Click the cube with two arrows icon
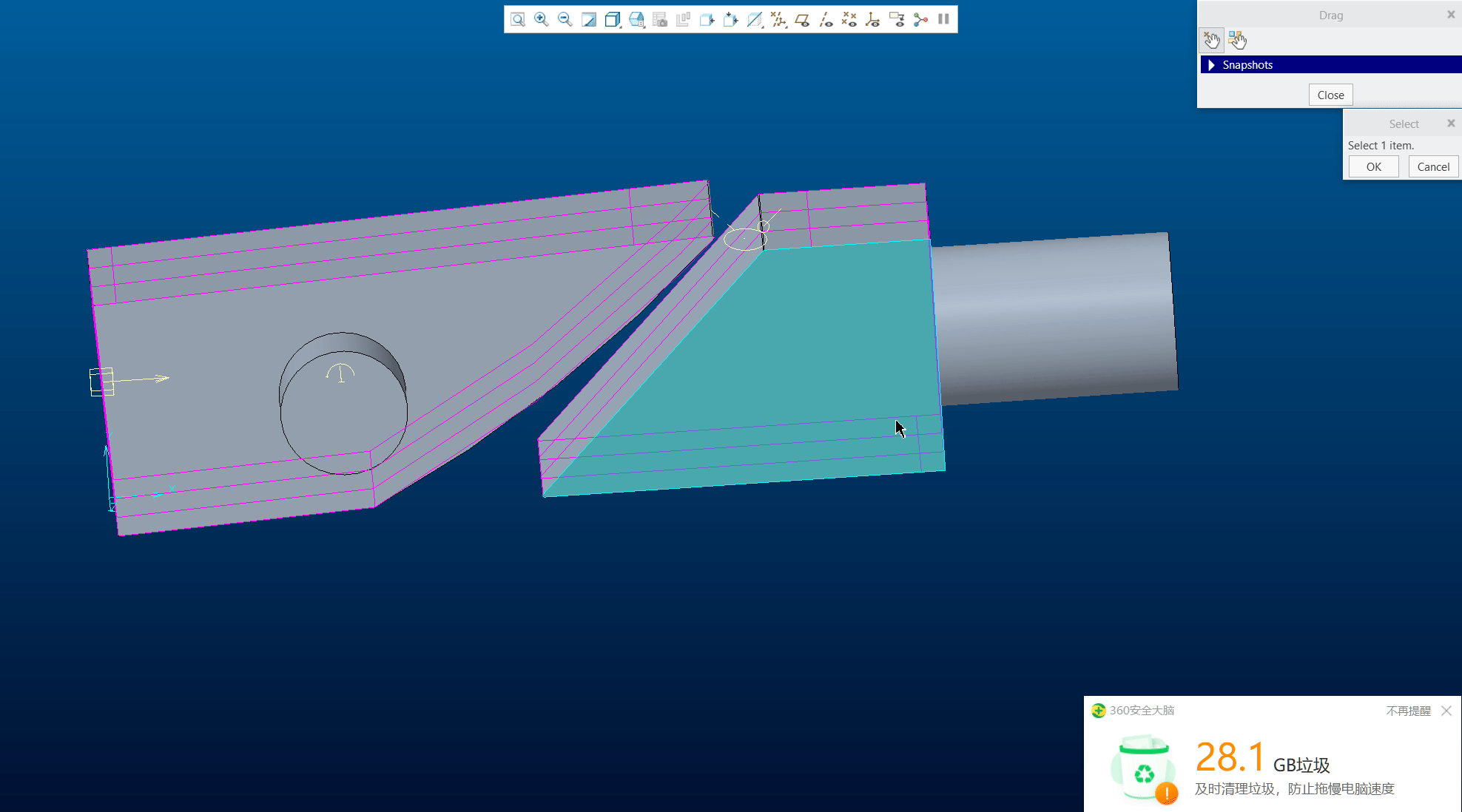 click(731, 20)
